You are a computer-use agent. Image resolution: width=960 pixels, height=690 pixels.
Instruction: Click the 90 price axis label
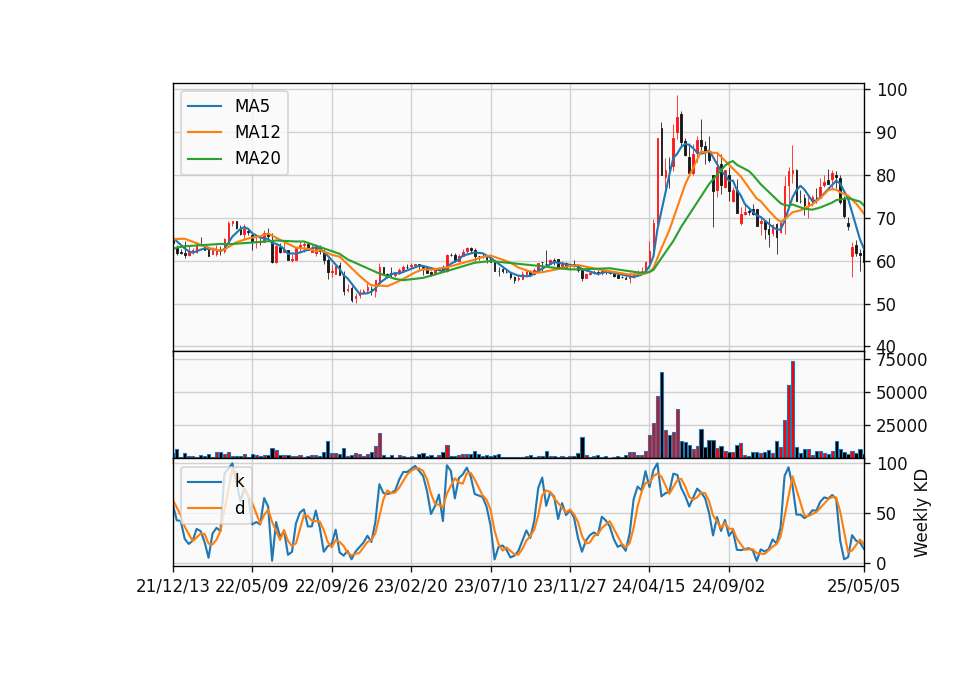885,133
